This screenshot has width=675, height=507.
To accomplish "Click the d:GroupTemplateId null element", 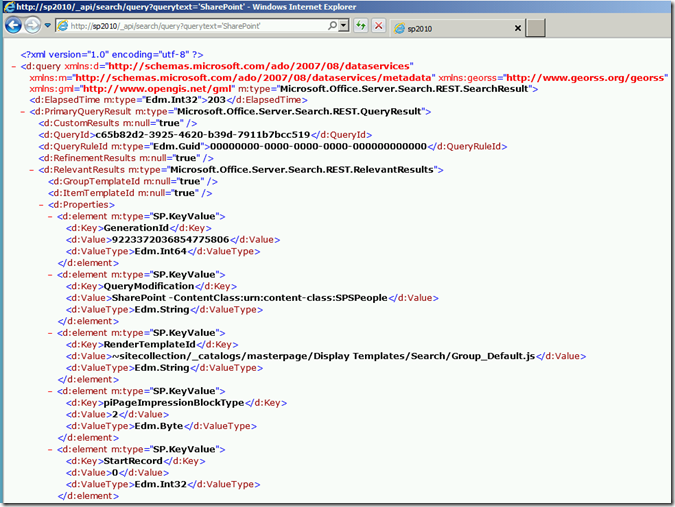I will (x=133, y=182).
